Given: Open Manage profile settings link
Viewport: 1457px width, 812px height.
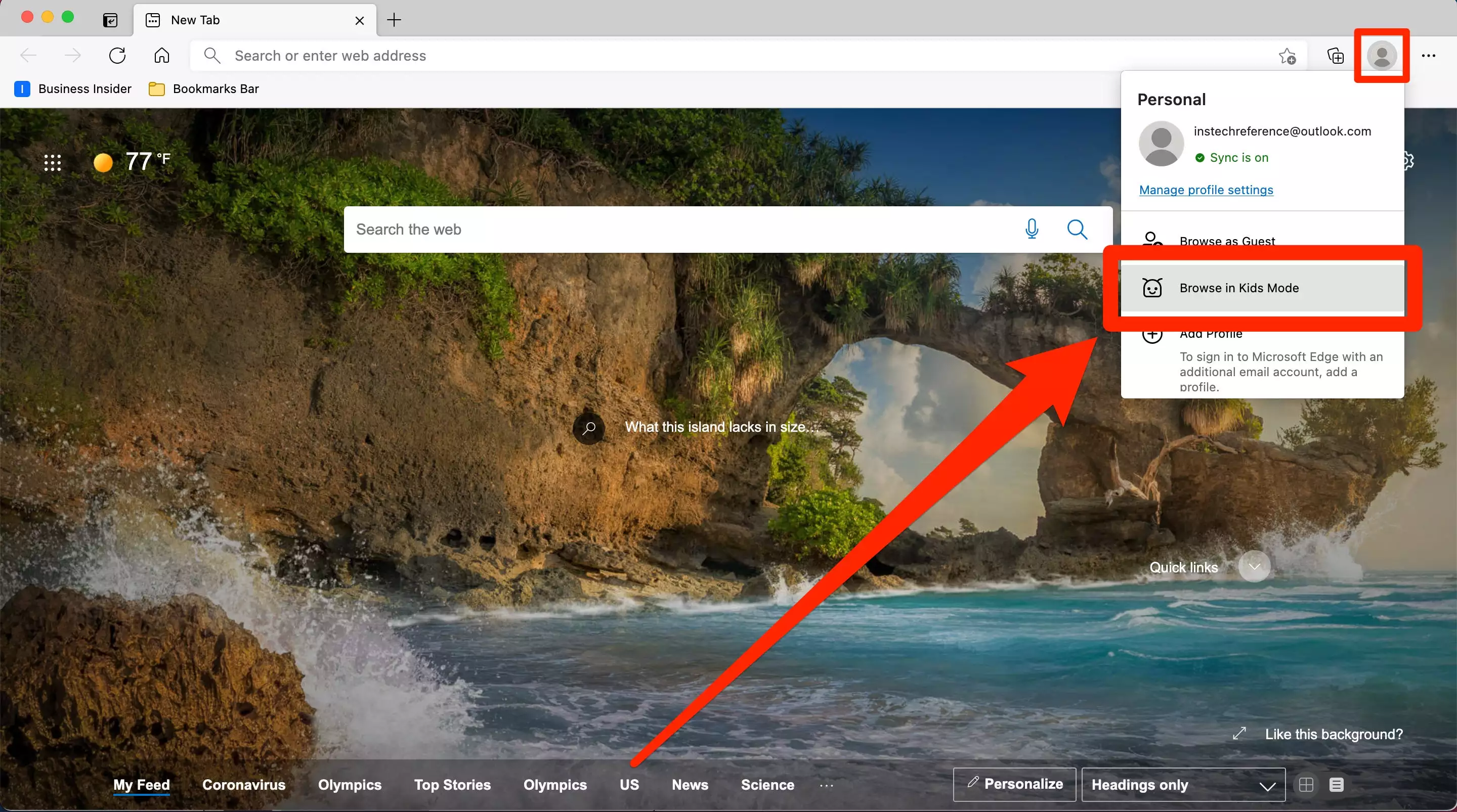Looking at the screenshot, I should click(1206, 190).
